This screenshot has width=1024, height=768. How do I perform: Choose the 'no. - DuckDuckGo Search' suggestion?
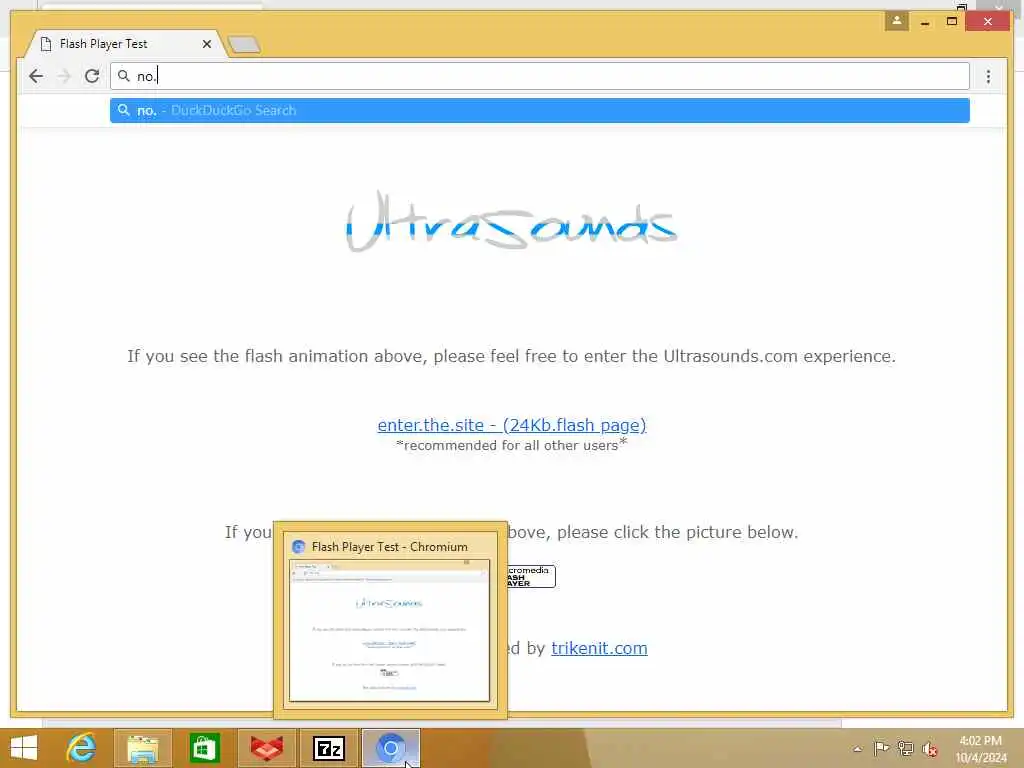click(539, 110)
